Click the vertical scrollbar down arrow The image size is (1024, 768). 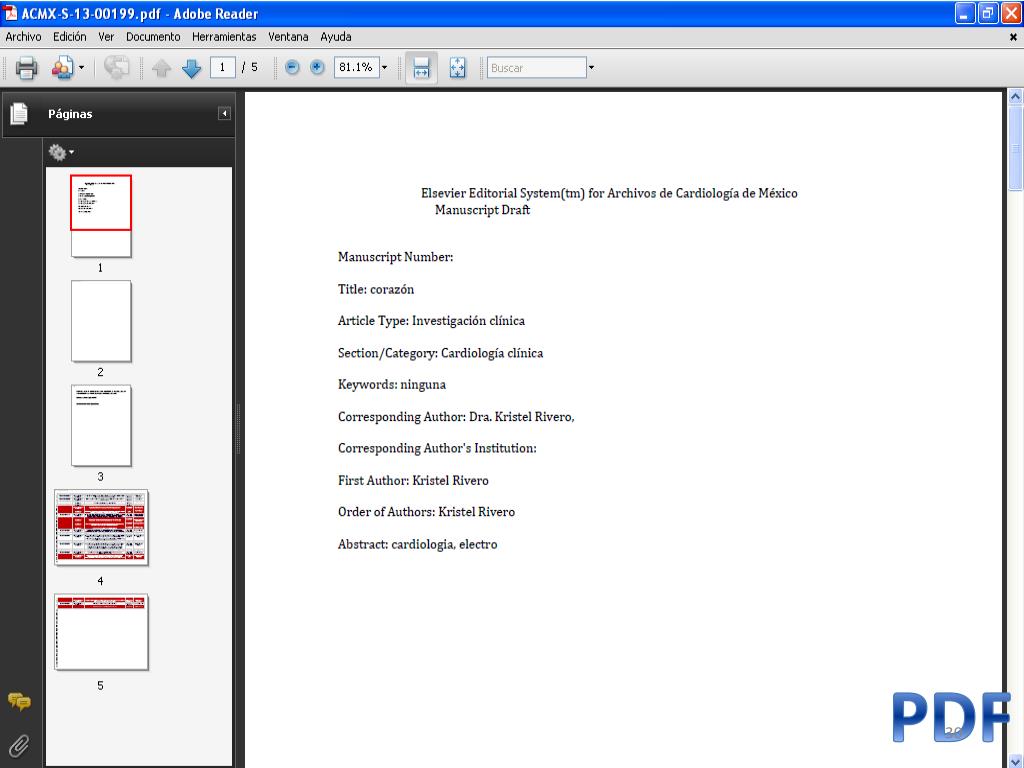(1016, 761)
